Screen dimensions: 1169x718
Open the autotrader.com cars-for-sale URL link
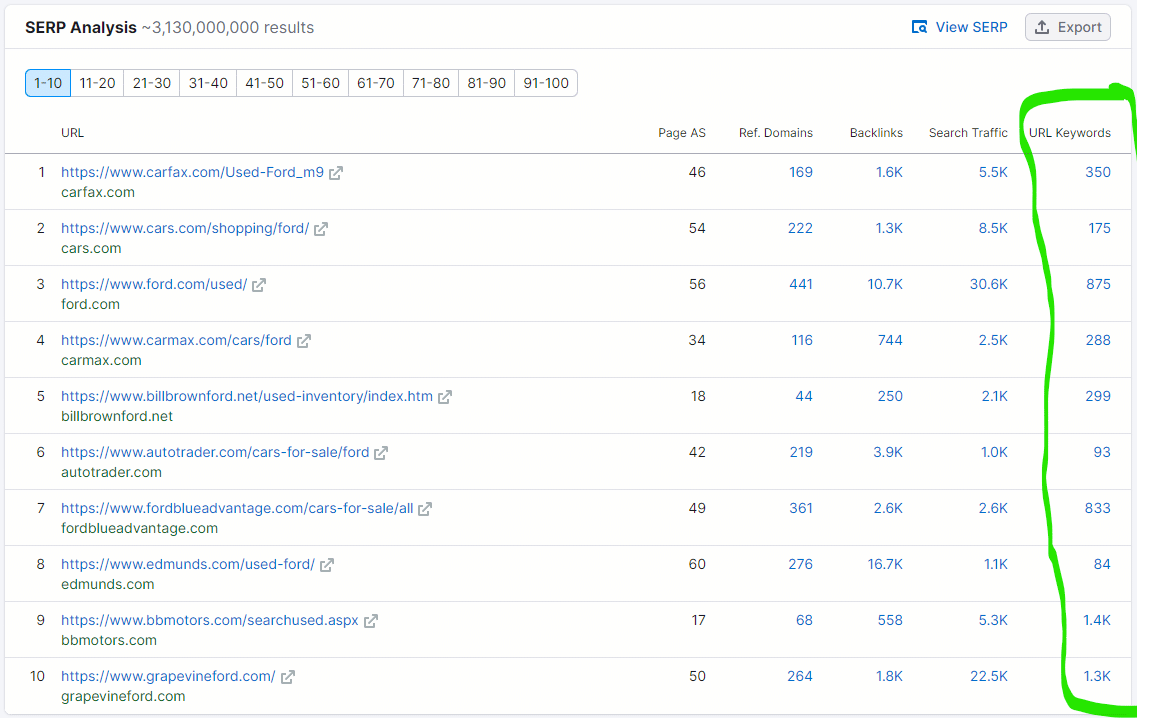215,452
